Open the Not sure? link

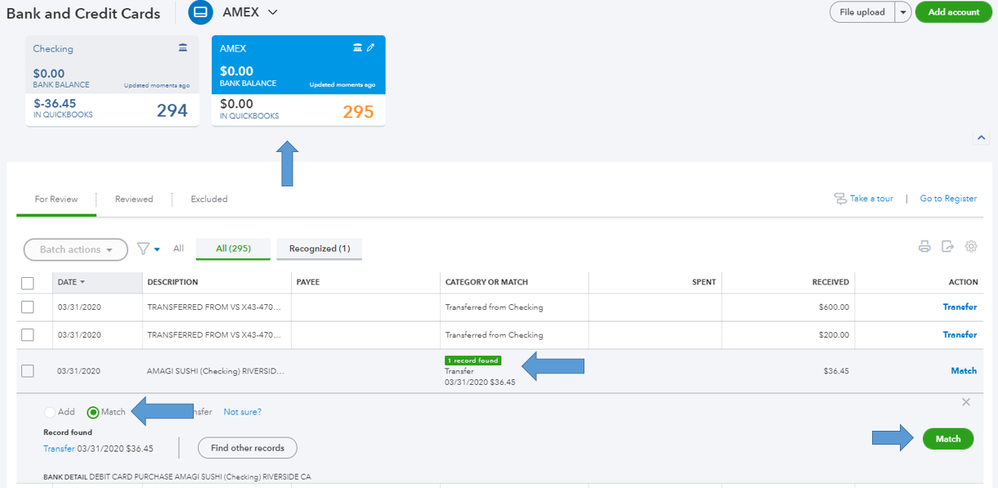tap(242, 412)
